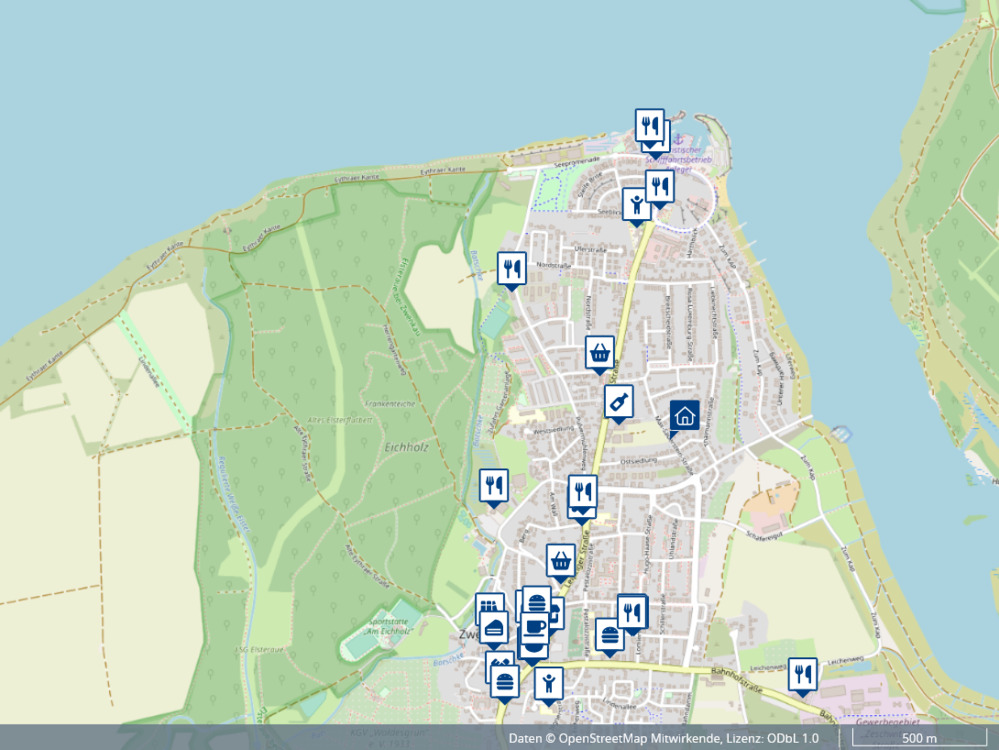Open the cake slice bakery marker
This screenshot has width=999, height=750.
494,627
